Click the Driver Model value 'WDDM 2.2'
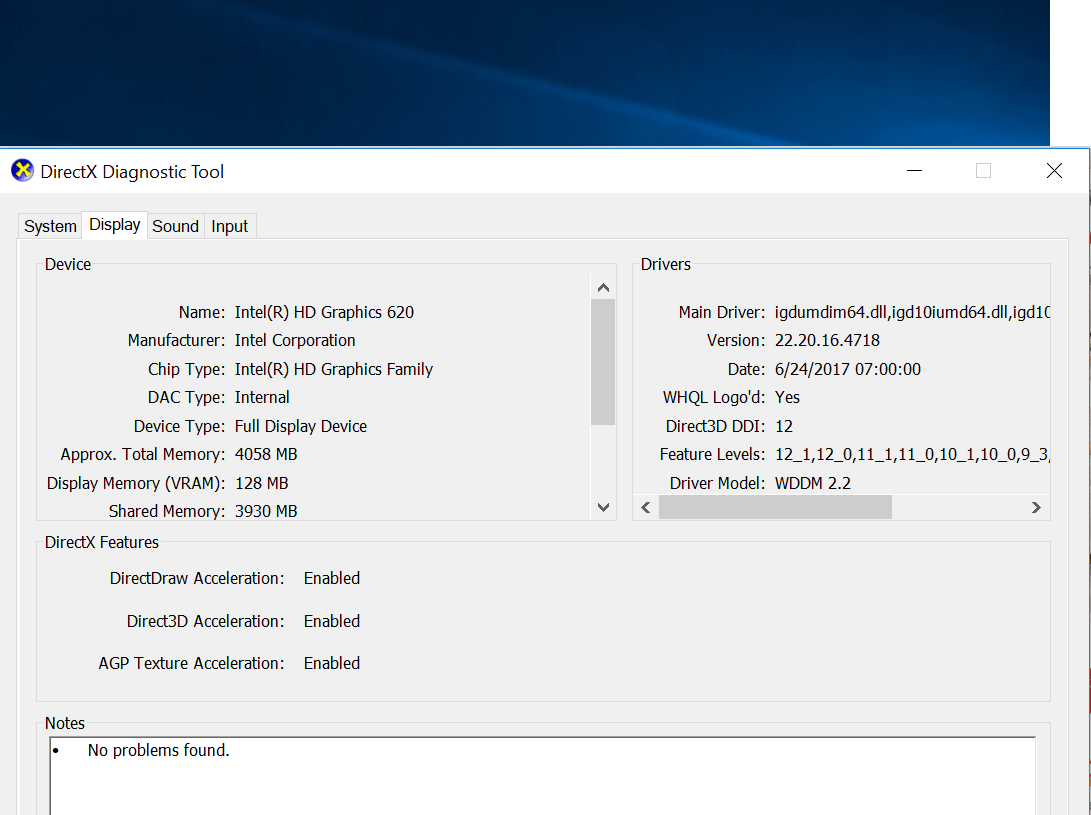This screenshot has width=1091, height=815. click(813, 483)
